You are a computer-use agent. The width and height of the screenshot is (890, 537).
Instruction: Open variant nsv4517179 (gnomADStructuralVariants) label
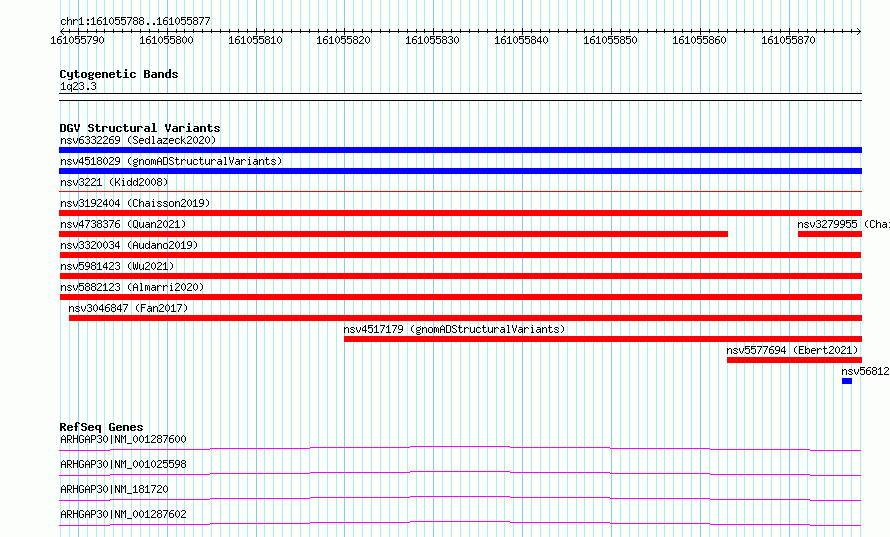pos(454,329)
